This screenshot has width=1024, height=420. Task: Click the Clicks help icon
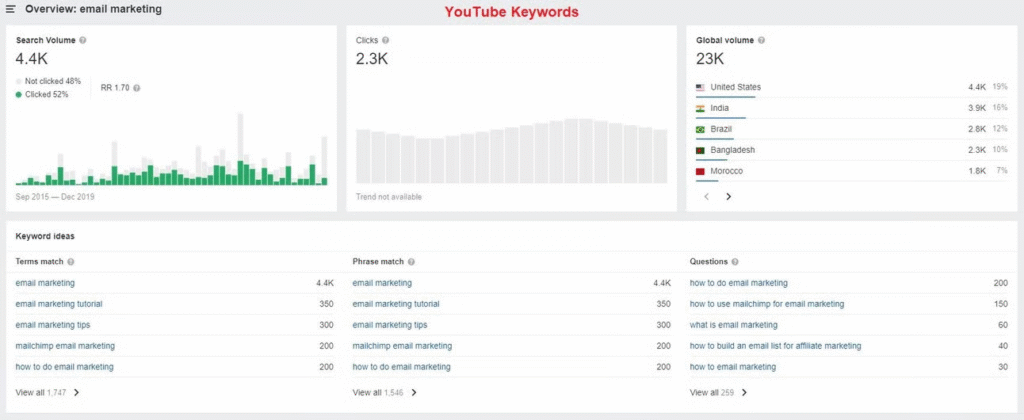point(386,40)
